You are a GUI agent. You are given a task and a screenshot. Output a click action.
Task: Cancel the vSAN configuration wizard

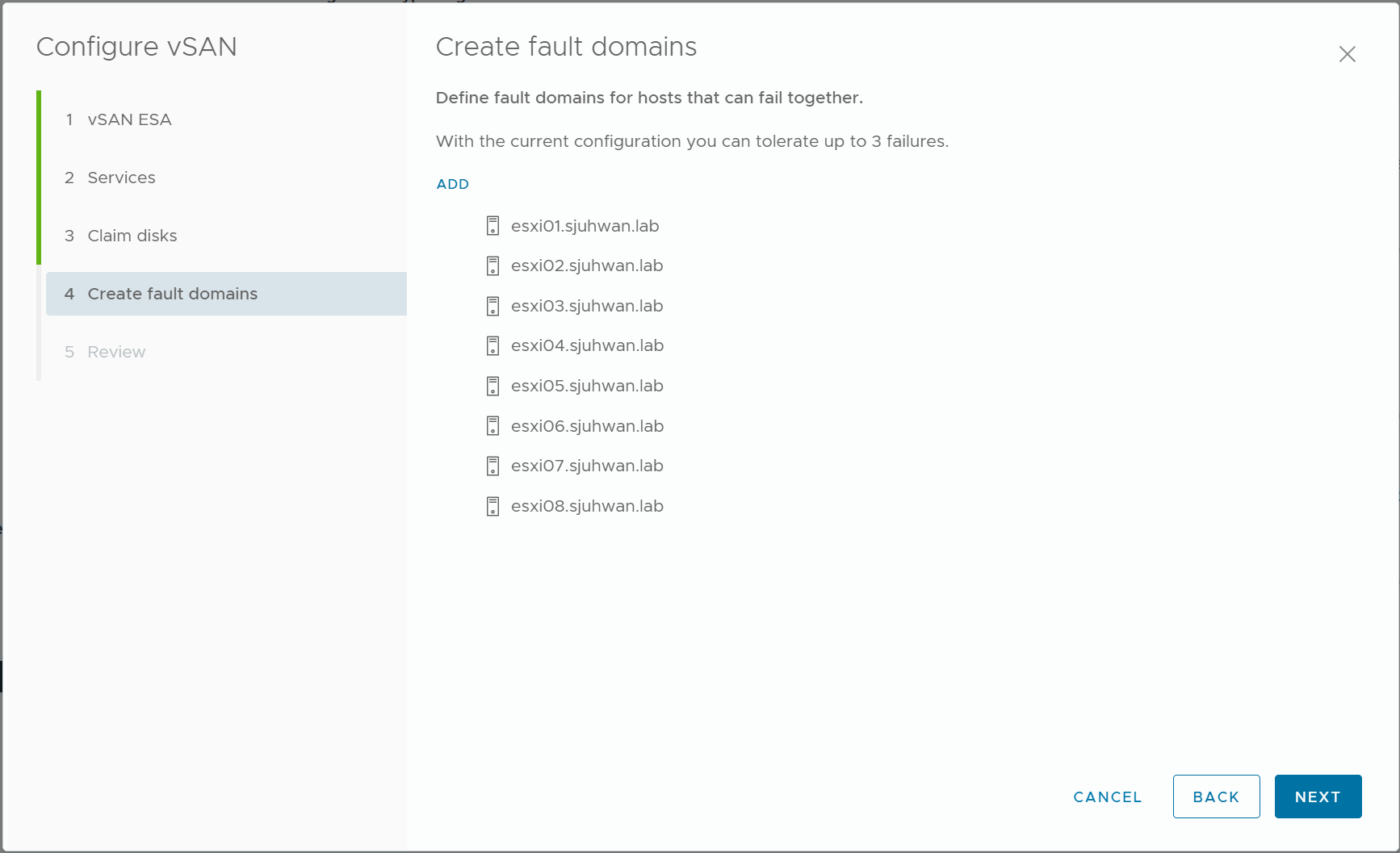[x=1107, y=797]
